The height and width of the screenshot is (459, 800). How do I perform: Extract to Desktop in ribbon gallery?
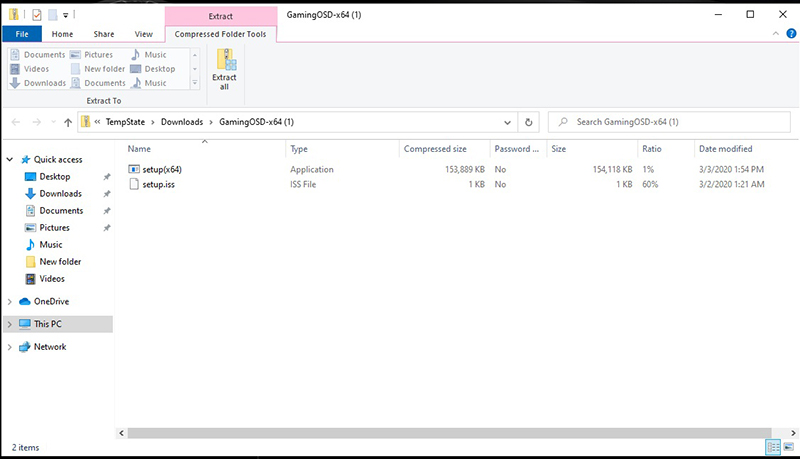(153, 69)
